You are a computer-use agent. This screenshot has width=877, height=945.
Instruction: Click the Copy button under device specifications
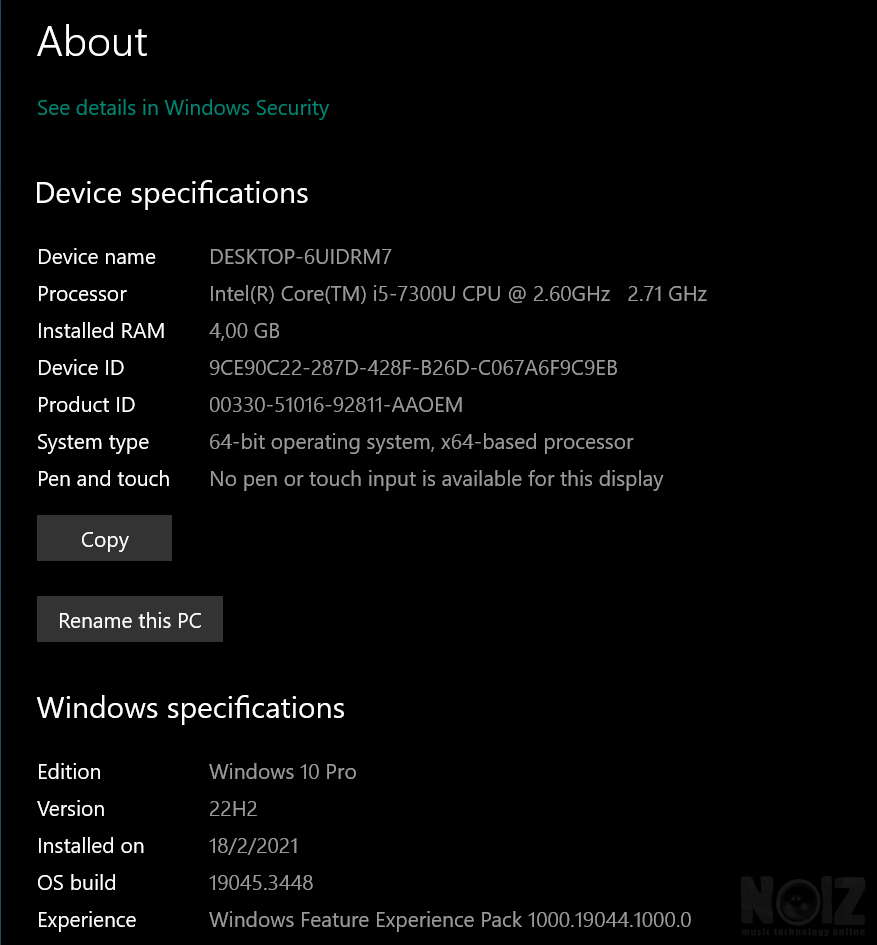(x=104, y=539)
